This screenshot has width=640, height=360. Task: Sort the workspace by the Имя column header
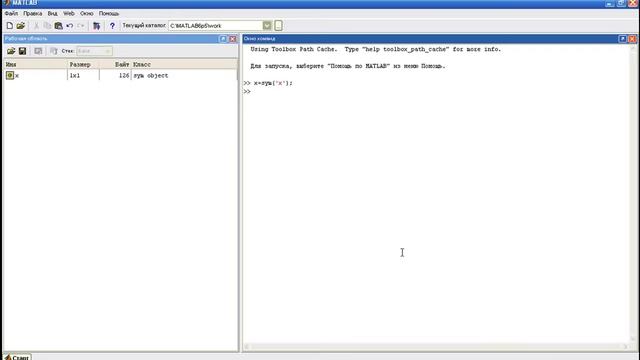[x=36, y=64]
